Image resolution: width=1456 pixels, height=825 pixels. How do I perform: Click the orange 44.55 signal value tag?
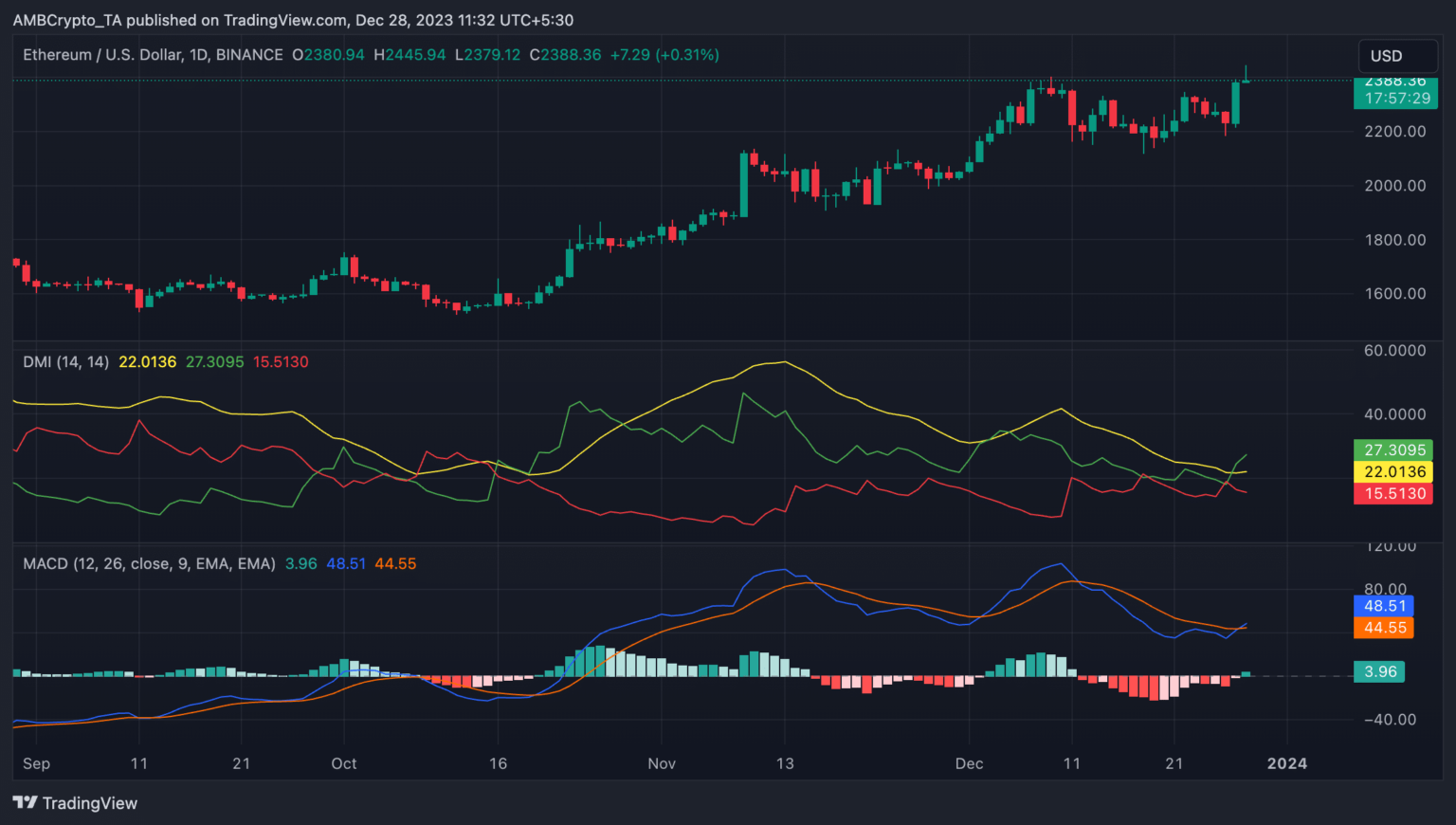click(1384, 628)
